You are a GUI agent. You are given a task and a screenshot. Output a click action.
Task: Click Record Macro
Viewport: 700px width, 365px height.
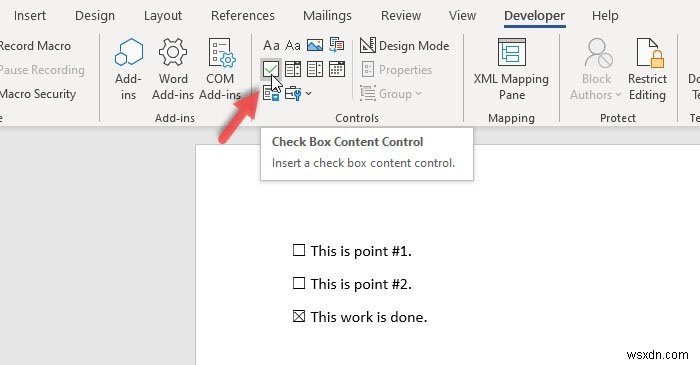(x=35, y=46)
